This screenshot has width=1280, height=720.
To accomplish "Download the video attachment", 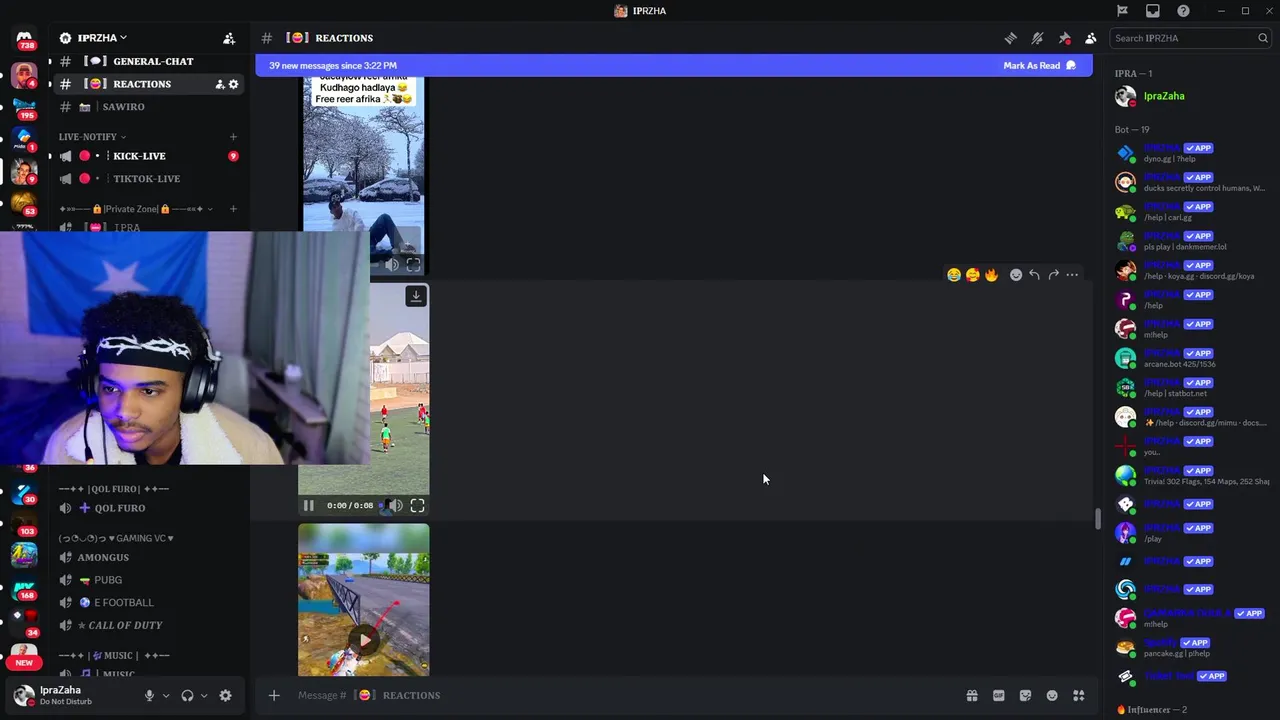I will tap(416, 296).
